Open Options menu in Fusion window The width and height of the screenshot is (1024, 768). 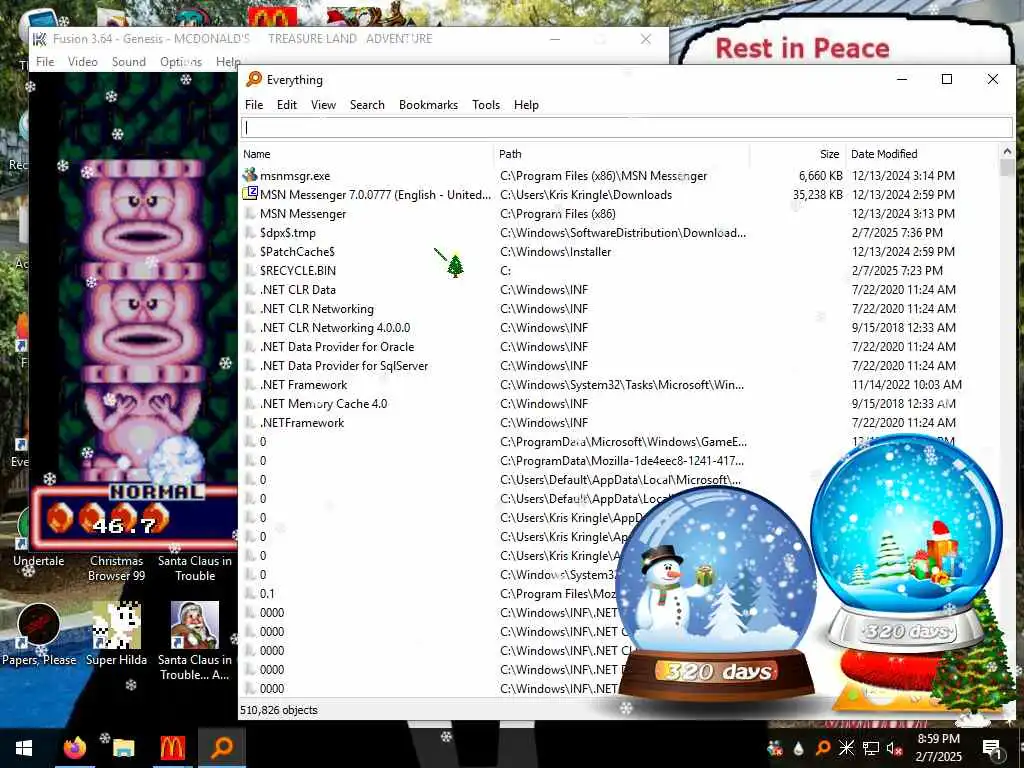click(181, 62)
